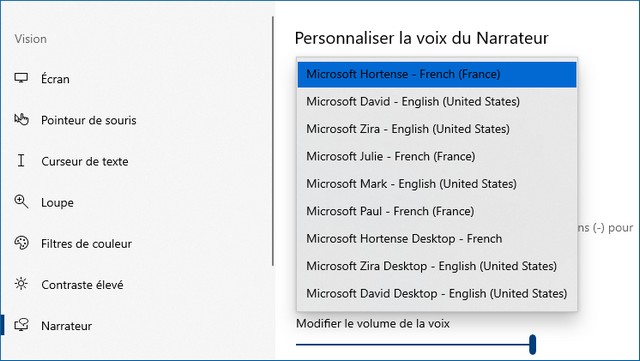The image size is (640, 361).
Task: Pick Microsoft Mark - English (United States)
Action: click(x=437, y=184)
